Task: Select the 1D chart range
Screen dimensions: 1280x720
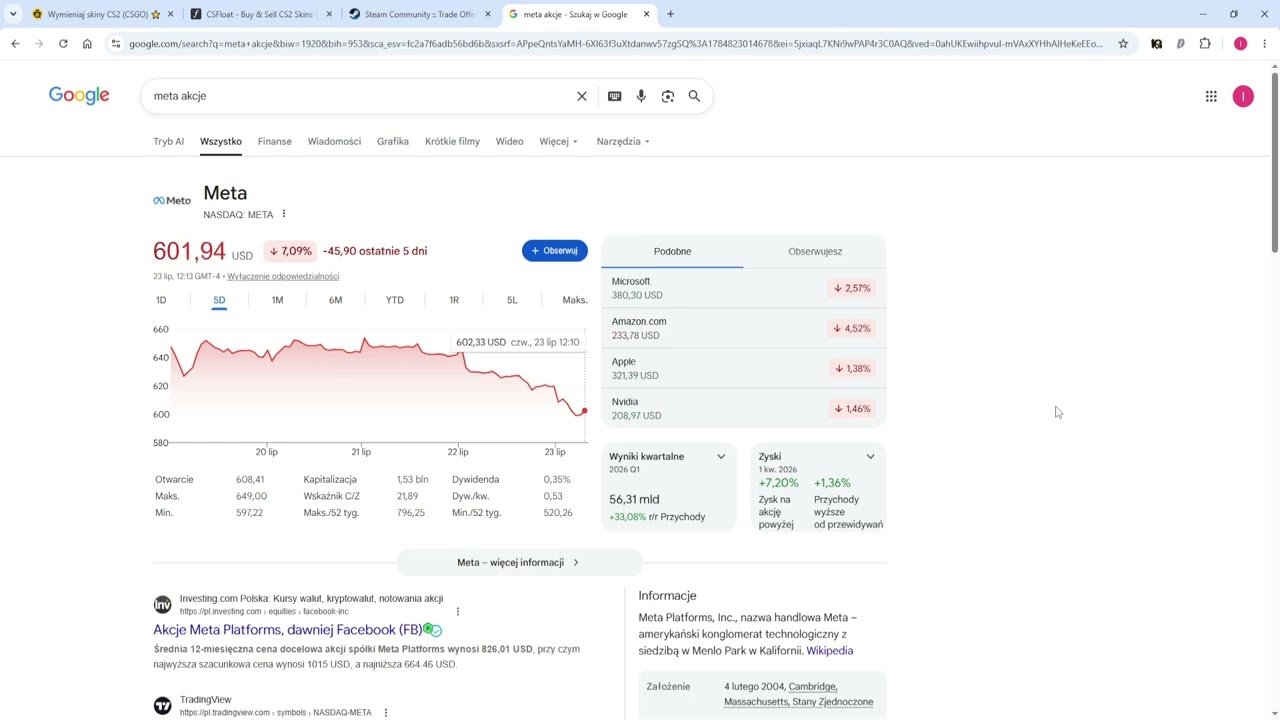Action: (161, 300)
